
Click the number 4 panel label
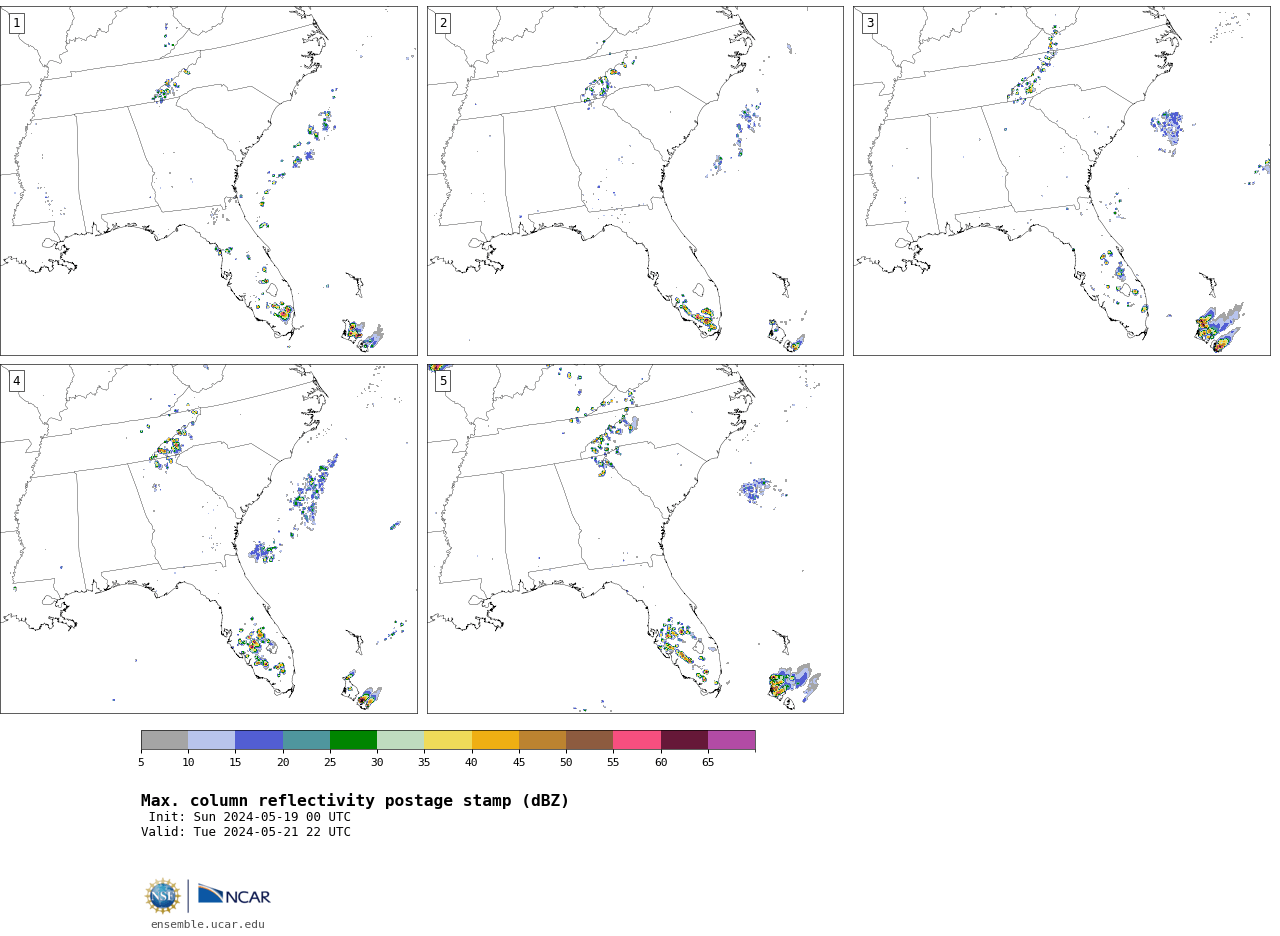[16, 381]
